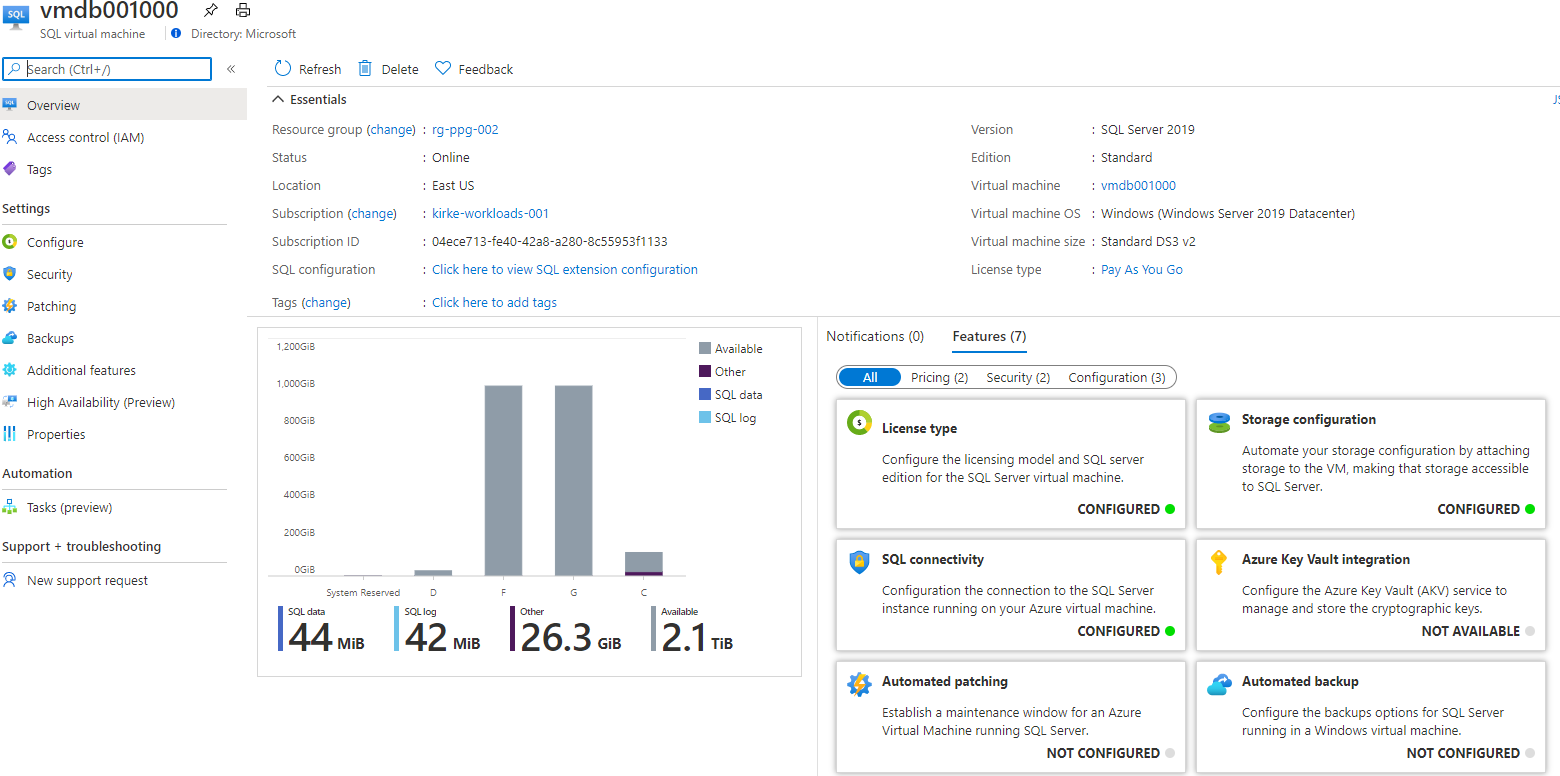This screenshot has width=1560, height=776.
Task: Click the New support request icon
Action: (10, 580)
